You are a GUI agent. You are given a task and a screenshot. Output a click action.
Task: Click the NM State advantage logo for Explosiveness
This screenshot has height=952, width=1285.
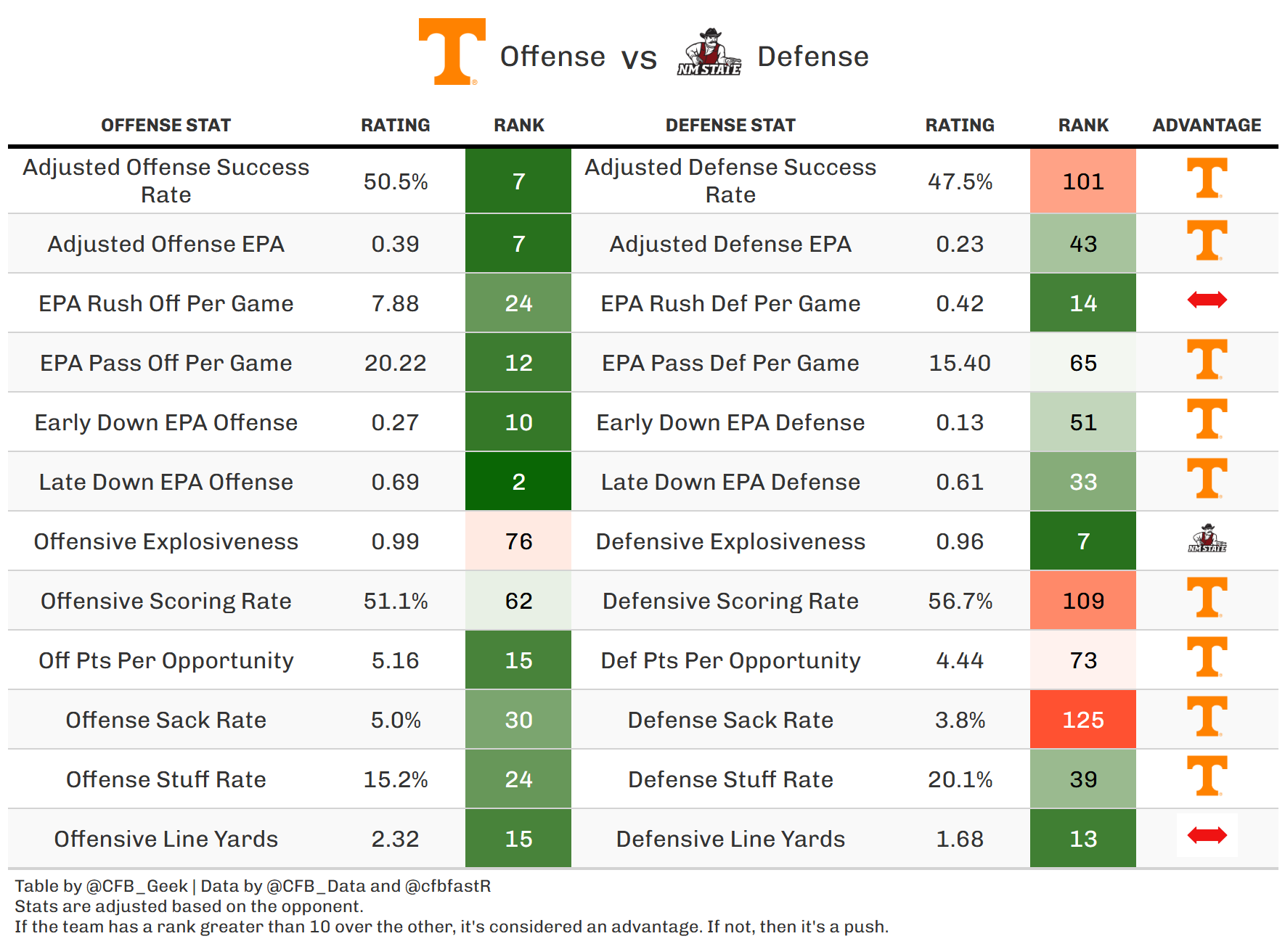[1207, 539]
